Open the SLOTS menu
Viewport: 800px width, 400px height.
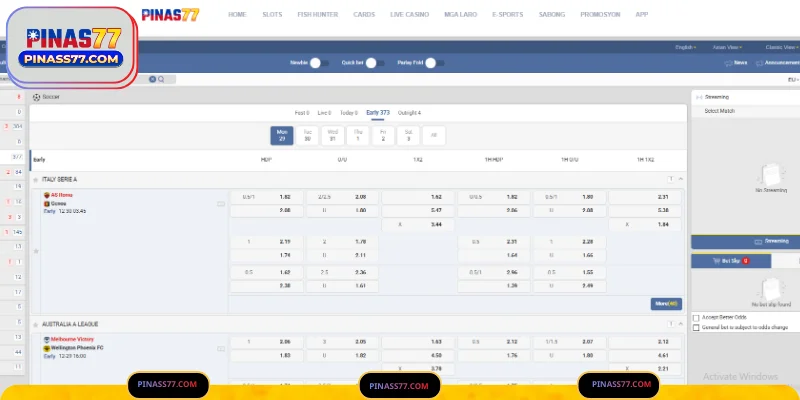[272, 15]
